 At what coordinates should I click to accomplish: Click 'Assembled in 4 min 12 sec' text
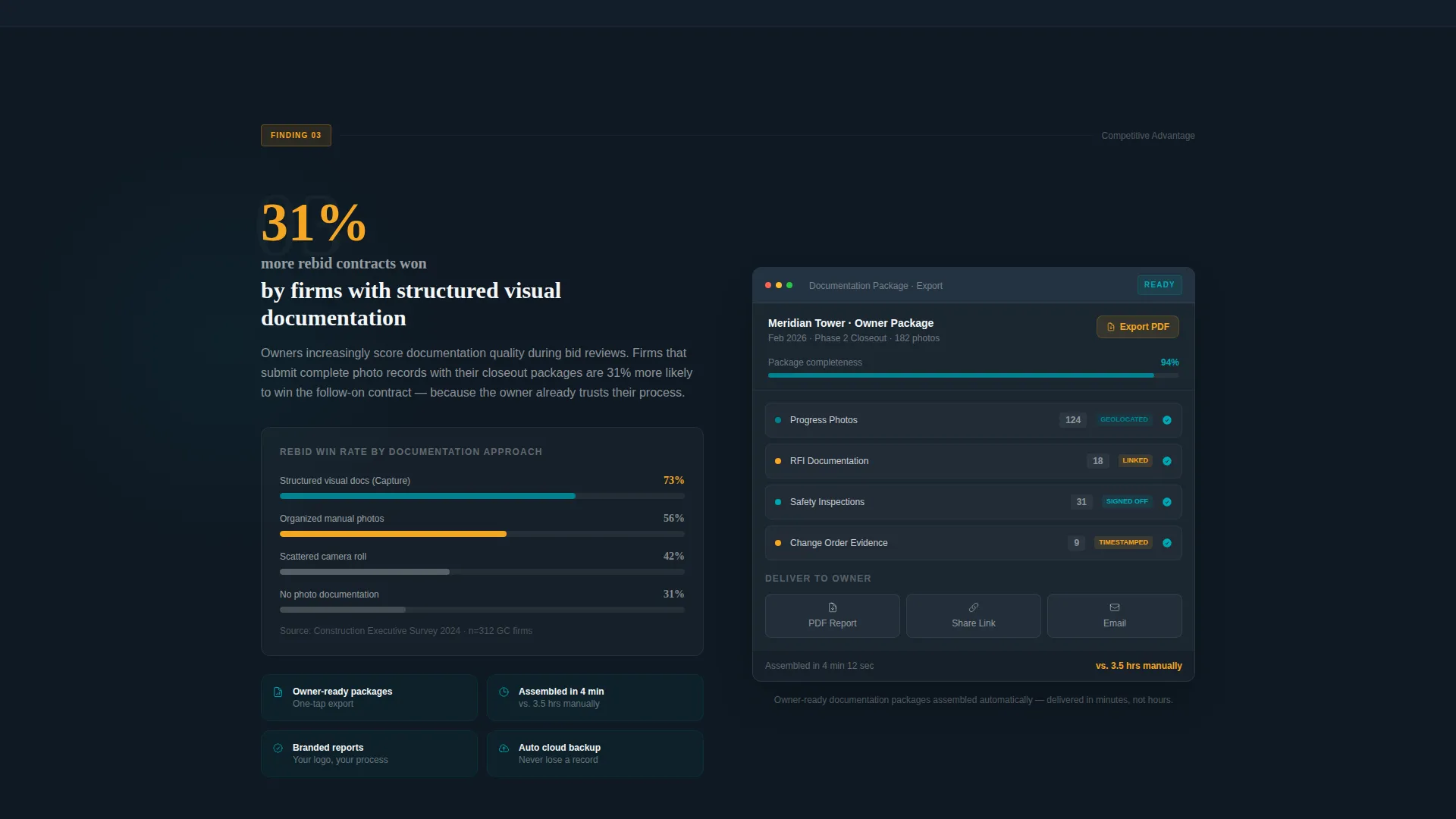point(819,666)
